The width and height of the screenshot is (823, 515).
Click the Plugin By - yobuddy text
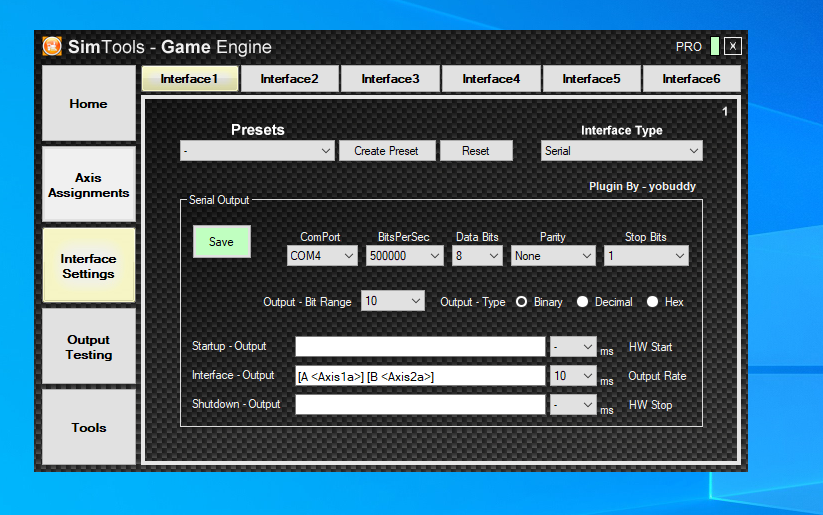point(642,186)
